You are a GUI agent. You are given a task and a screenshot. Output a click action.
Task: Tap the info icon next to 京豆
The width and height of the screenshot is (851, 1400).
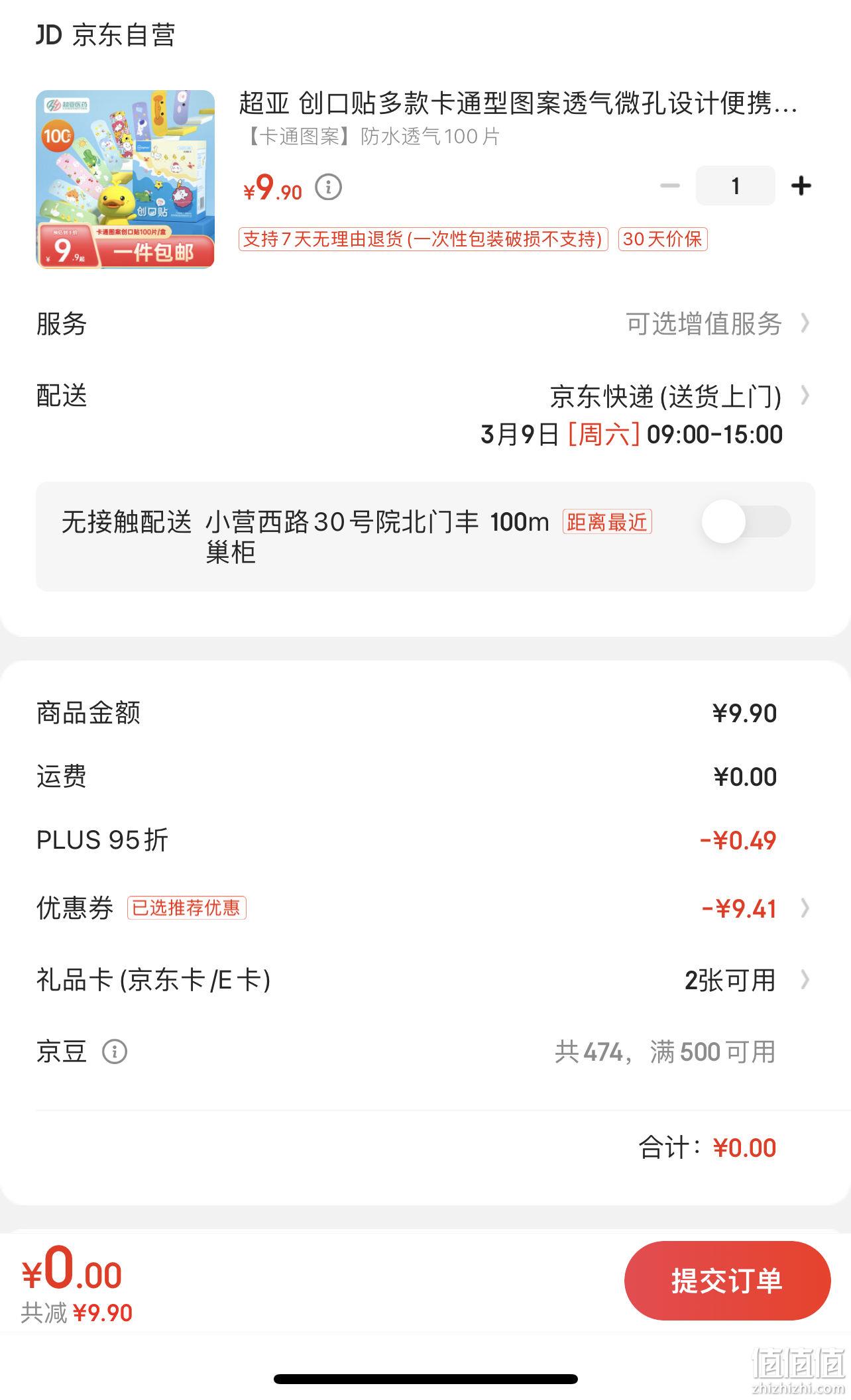(114, 1051)
